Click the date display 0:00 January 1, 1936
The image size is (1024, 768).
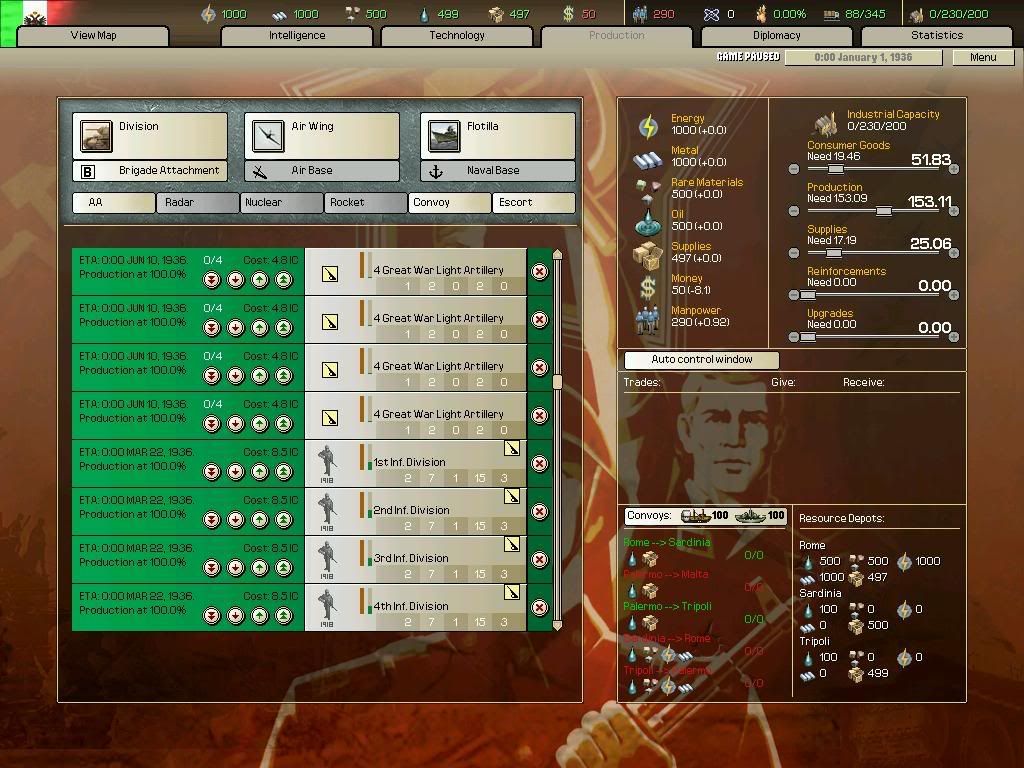tap(863, 57)
